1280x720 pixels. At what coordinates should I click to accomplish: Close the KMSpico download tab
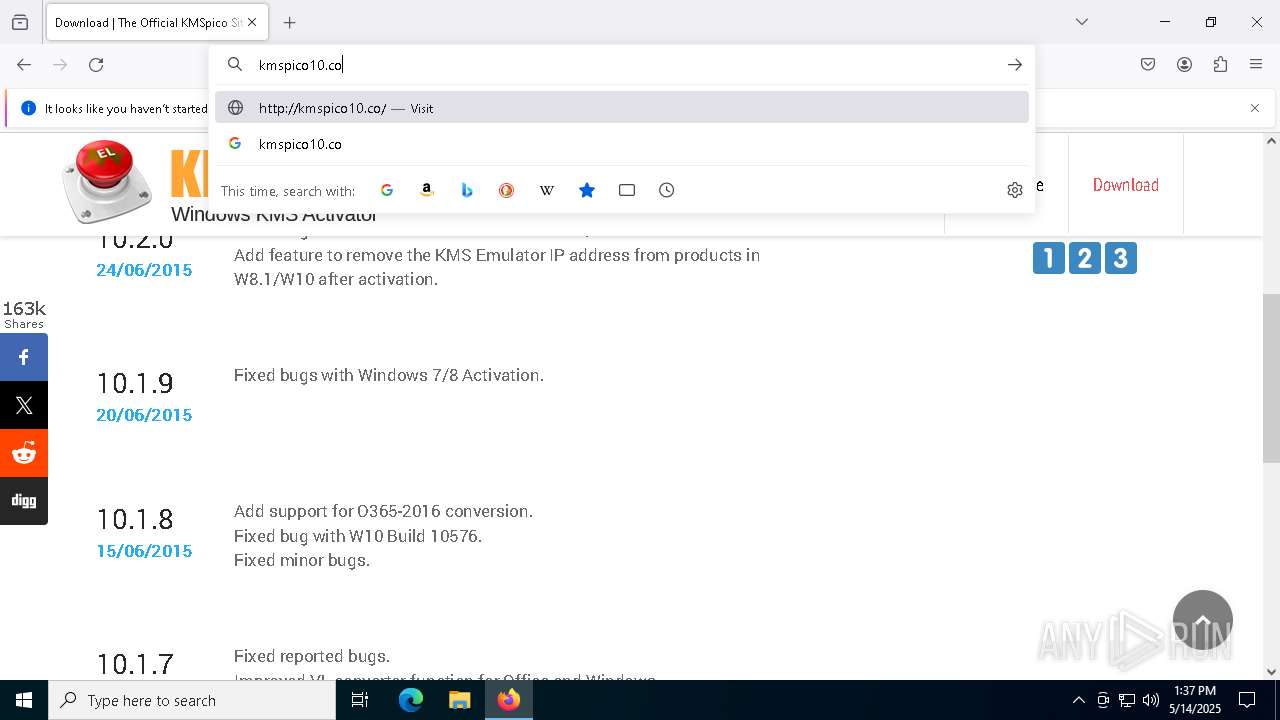(252, 22)
